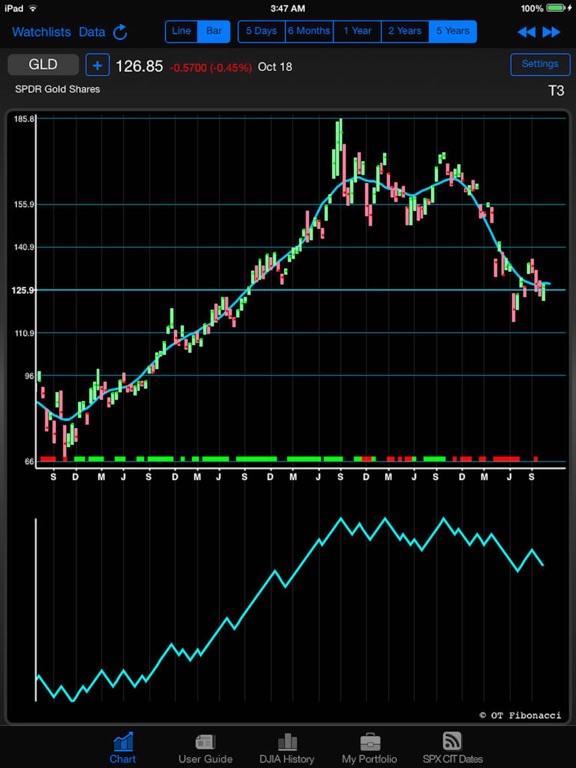The width and height of the screenshot is (576, 768).
Task: Add symbol with the plus button
Action: point(97,65)
